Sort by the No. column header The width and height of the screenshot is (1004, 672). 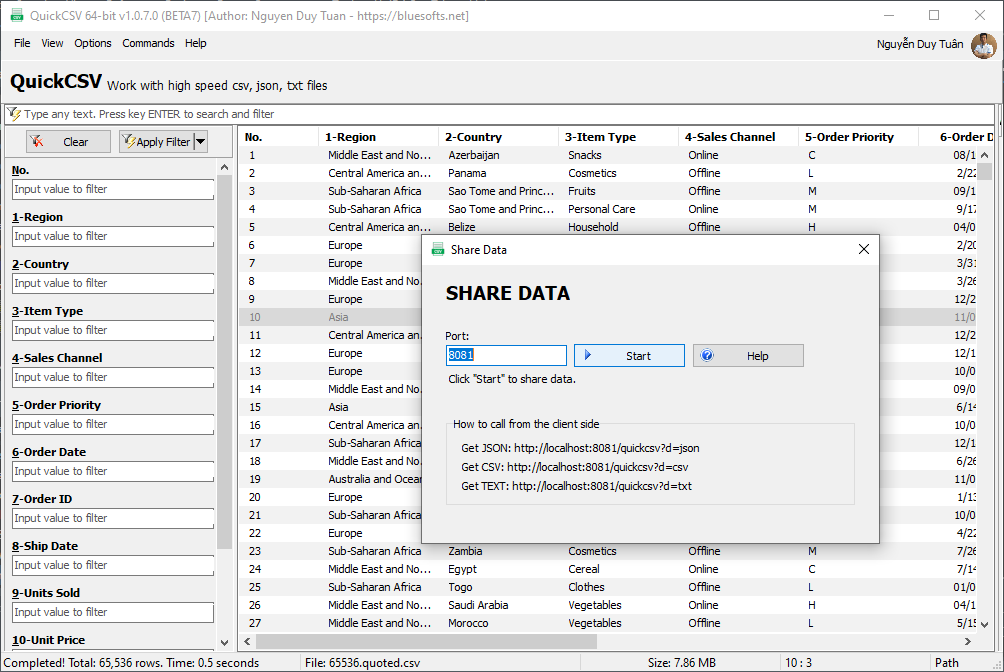click(279, 137)
